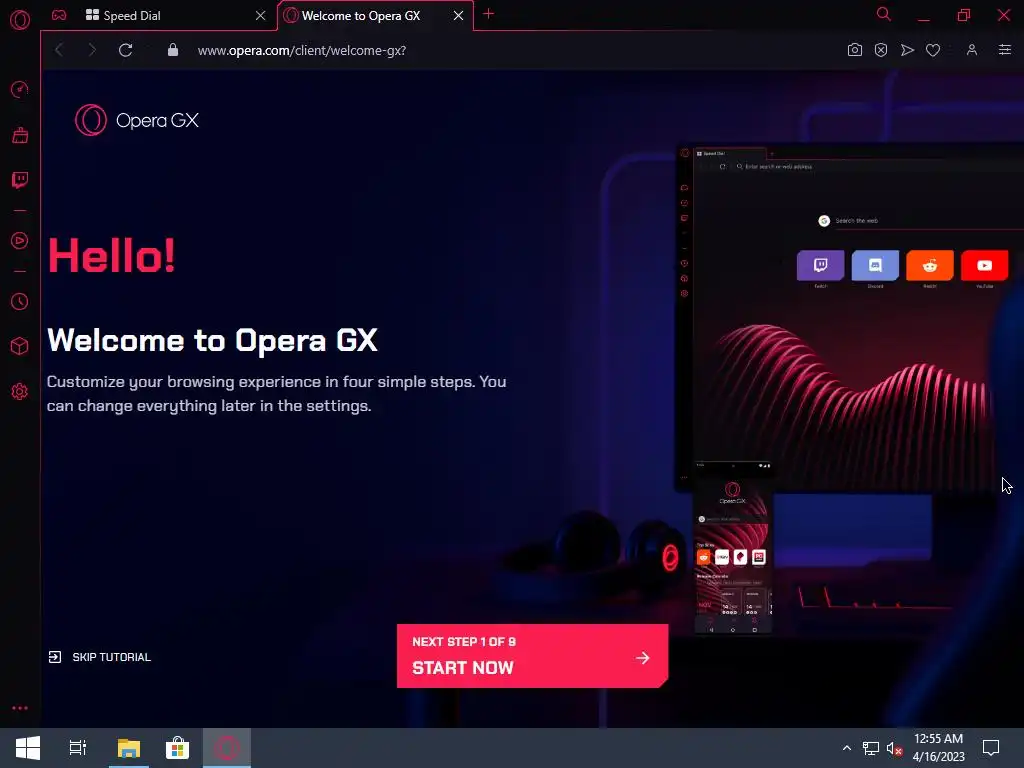1024x768 pixels.
Task: Add page to bookmarks heart icon
Action: click(x=933, y=50)
